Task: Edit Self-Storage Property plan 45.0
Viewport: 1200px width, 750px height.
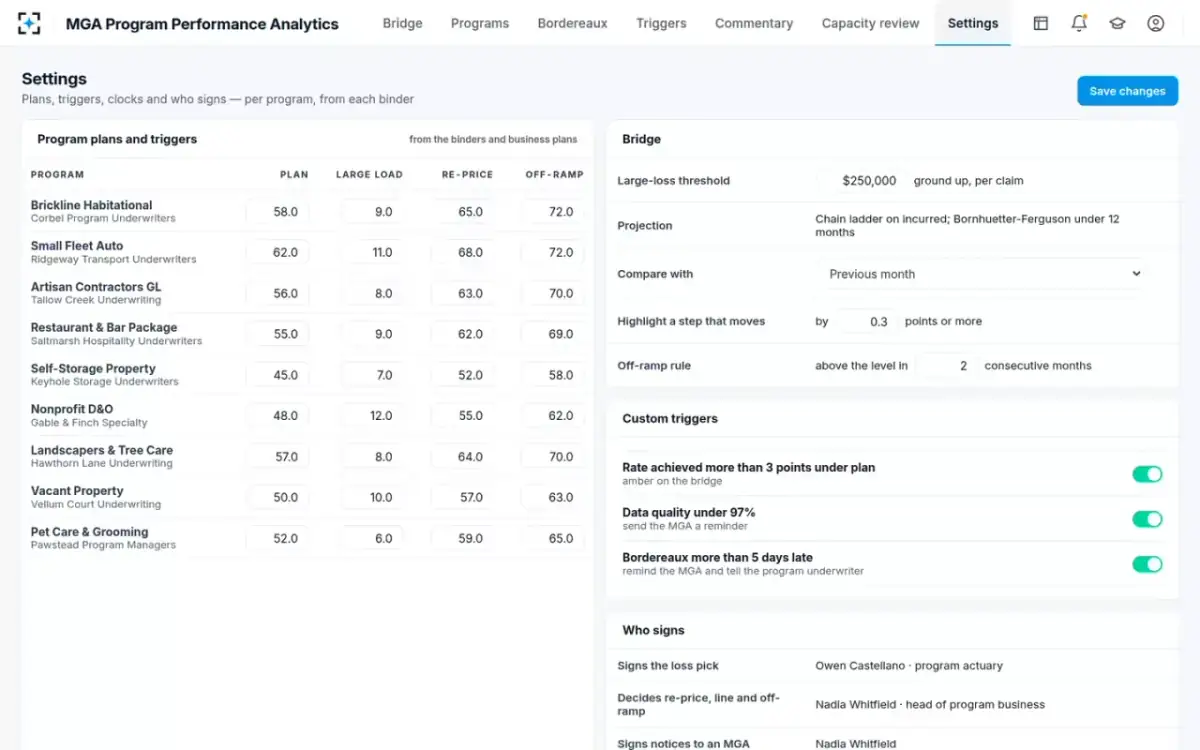Action: (278, 375)
